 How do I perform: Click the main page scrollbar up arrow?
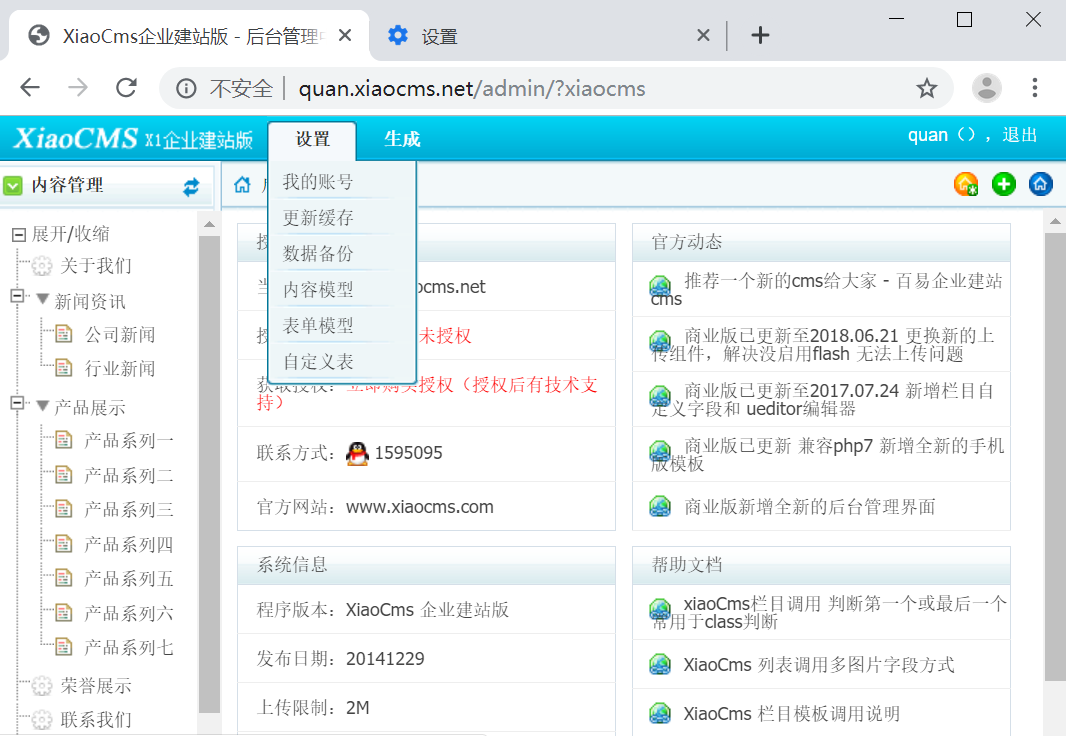click(x=1055, y=222)
